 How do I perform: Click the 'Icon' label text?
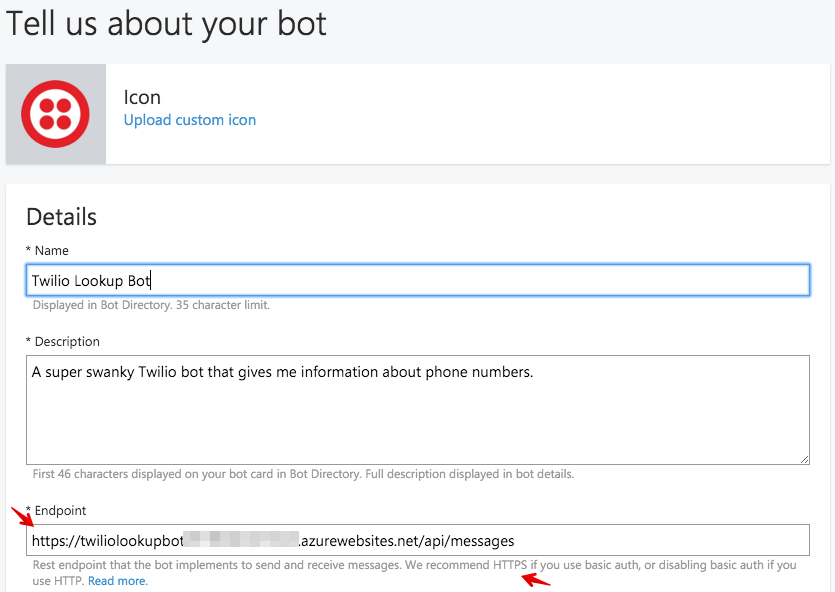coord(142,97)
